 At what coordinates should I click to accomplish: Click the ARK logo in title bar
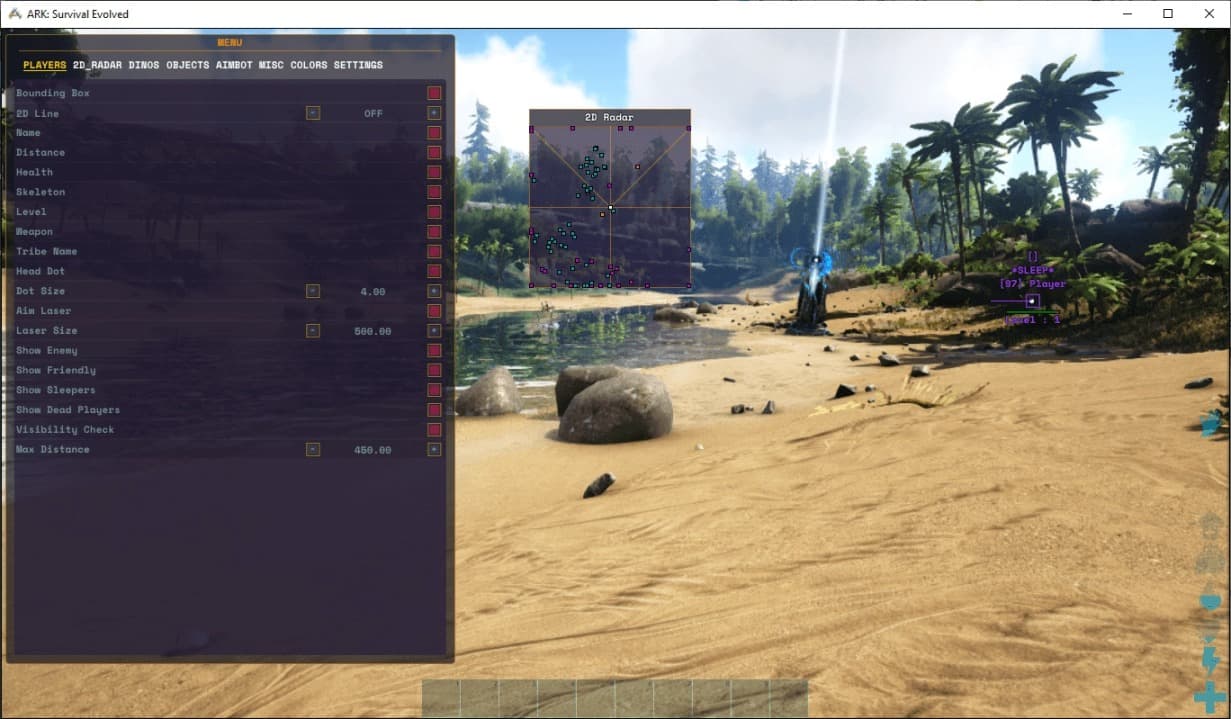(x=13, y=14)
